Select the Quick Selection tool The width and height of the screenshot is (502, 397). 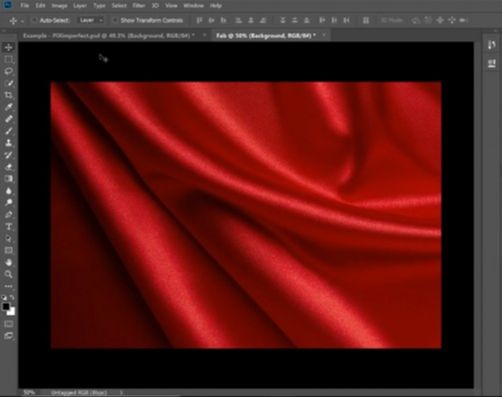(9, 83)
